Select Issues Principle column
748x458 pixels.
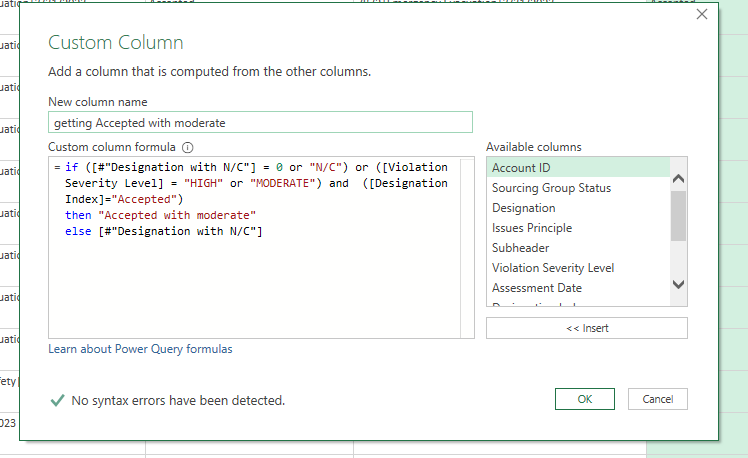pyautogui.click(x=578, y=228)
